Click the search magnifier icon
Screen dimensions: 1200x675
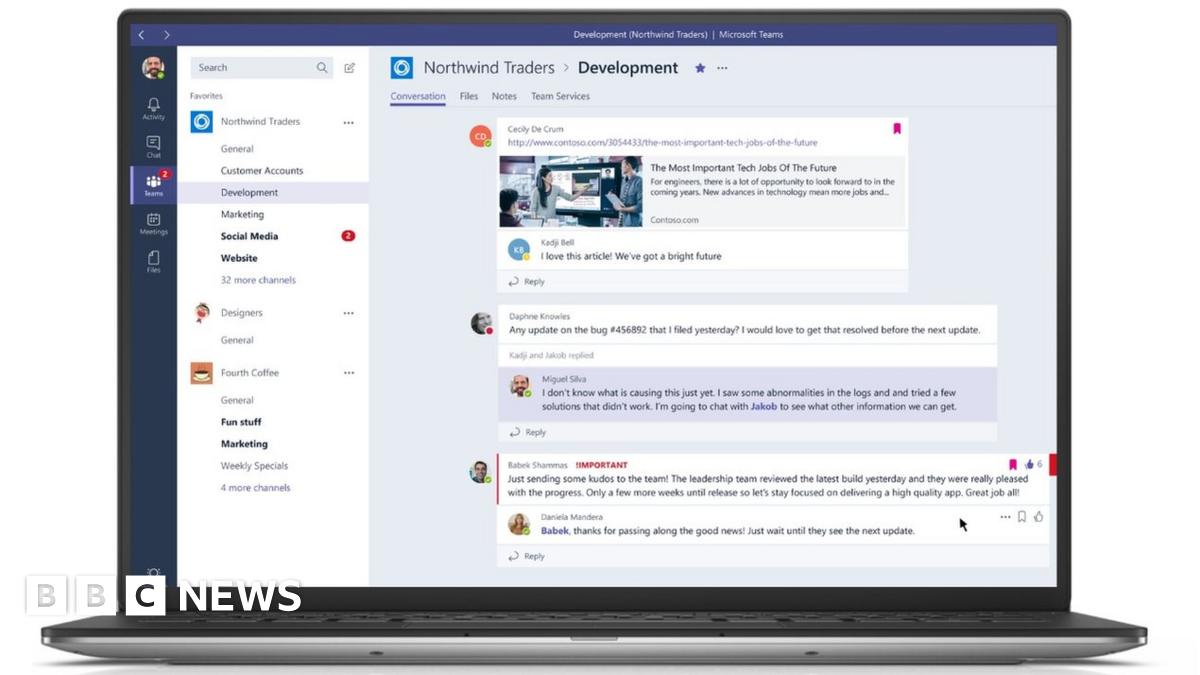[x=322, y=68]
